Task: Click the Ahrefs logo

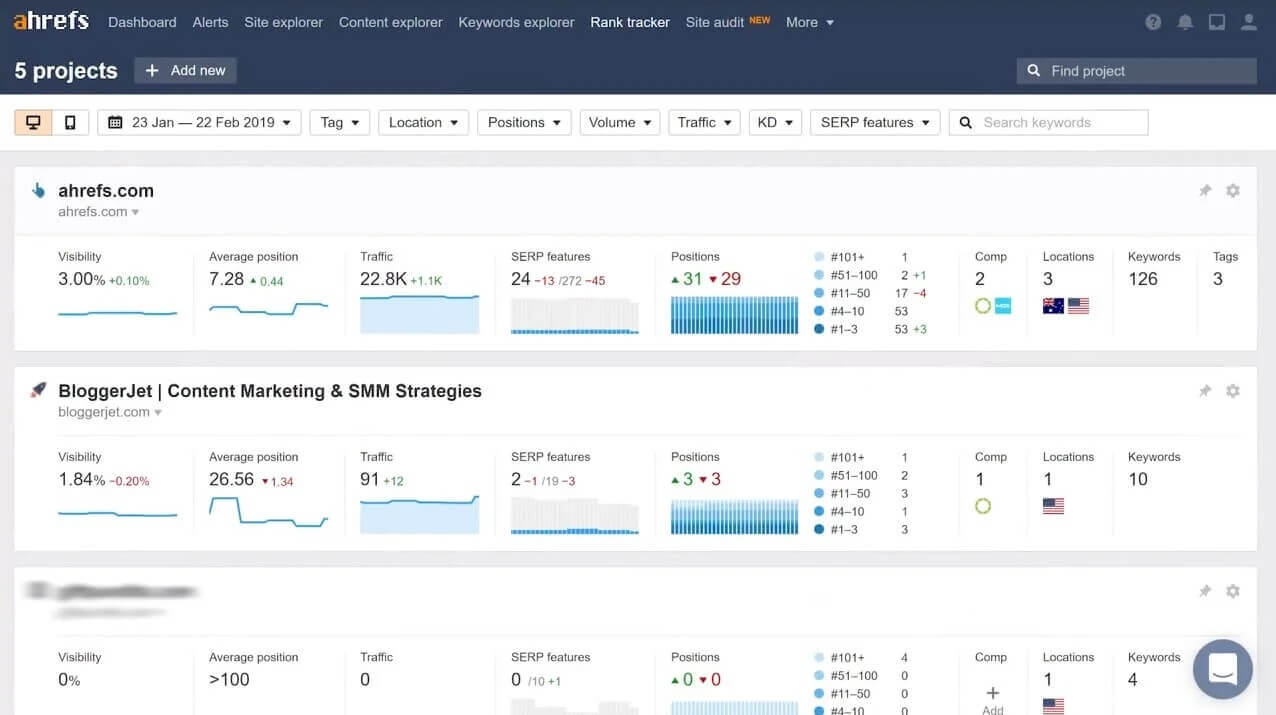Action: click(51, 20)
